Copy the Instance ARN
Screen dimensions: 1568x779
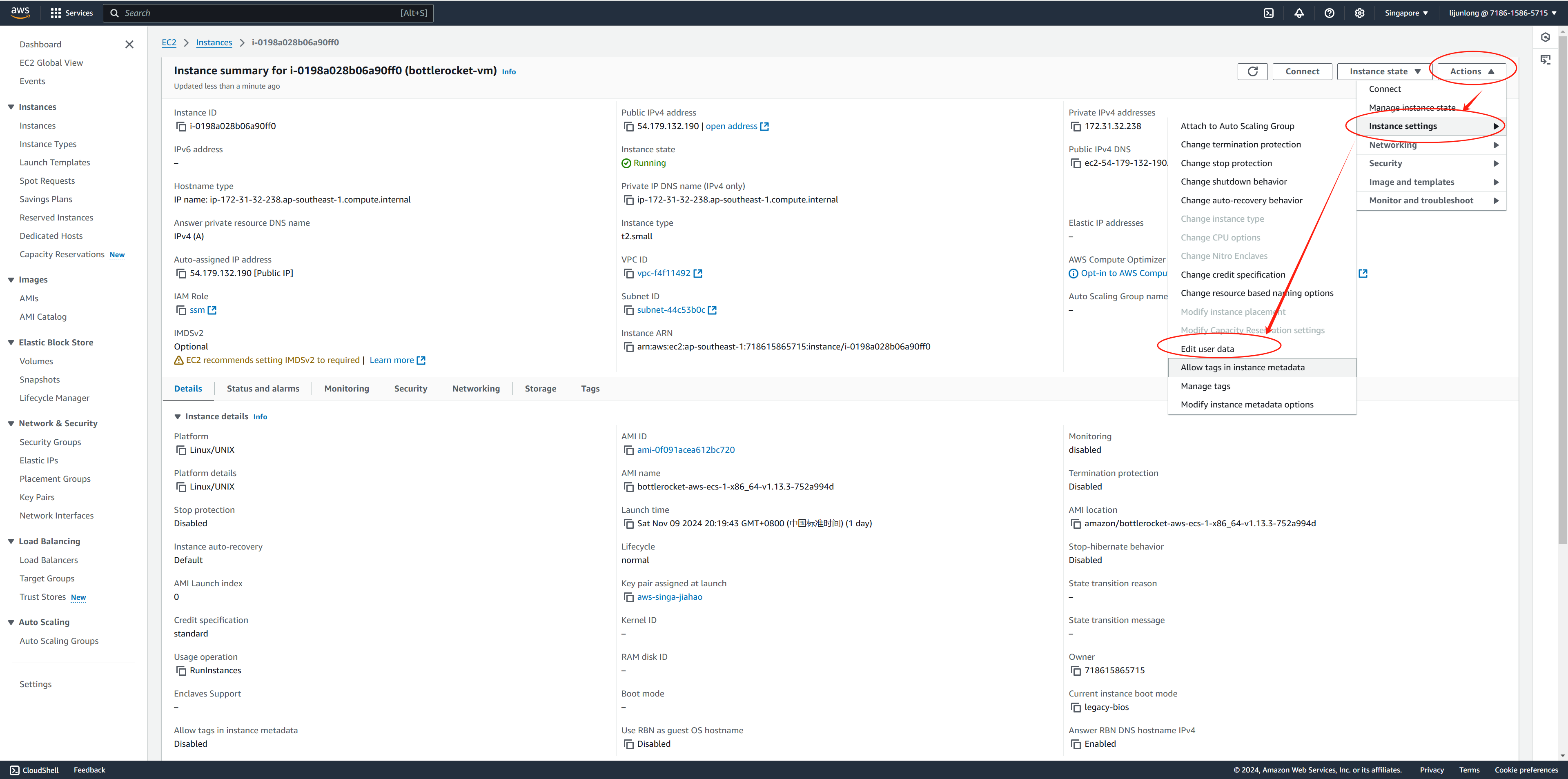click(628, 347)
